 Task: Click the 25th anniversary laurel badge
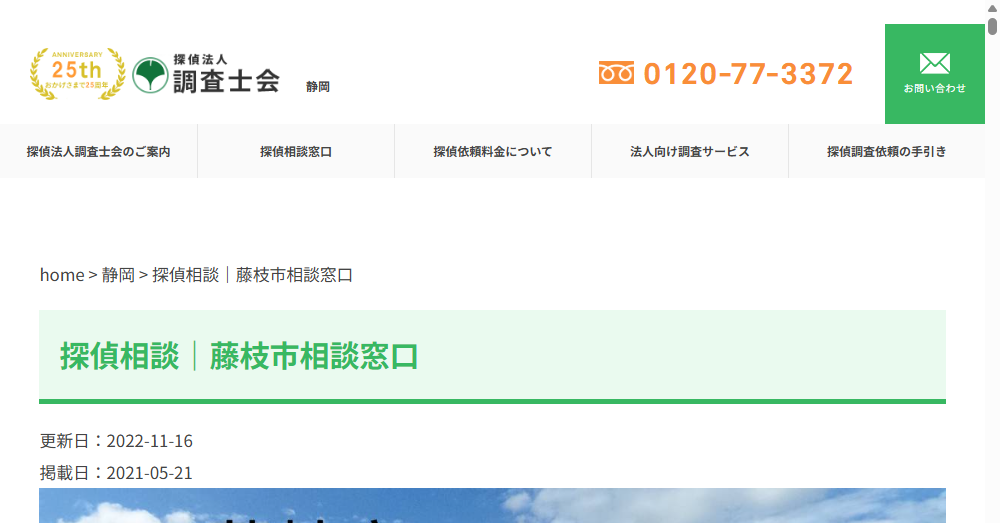point(77,73)
